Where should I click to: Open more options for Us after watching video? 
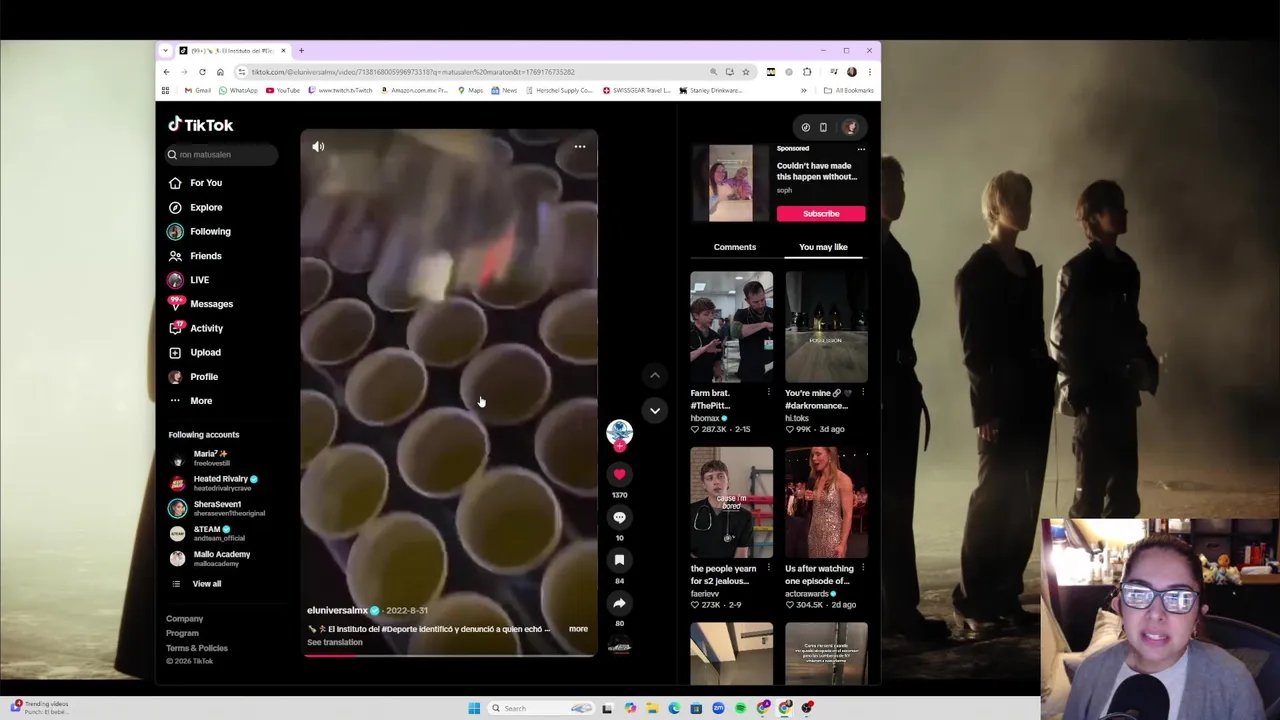[863, 569]
